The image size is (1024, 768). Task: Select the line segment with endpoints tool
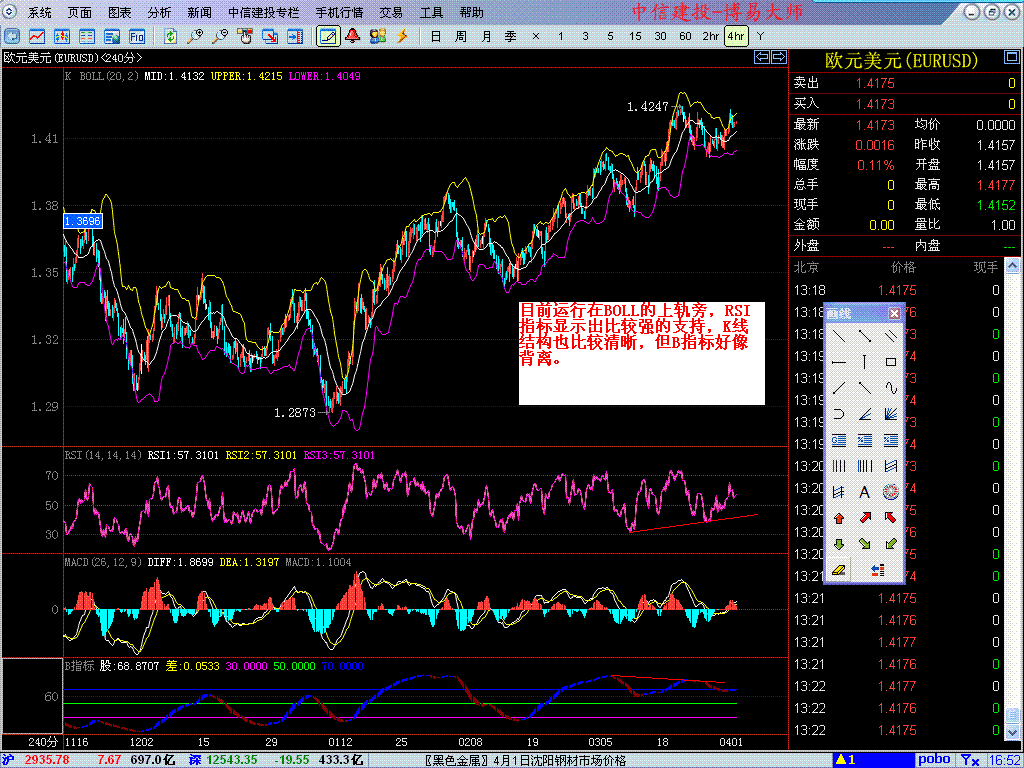(865, 336)
